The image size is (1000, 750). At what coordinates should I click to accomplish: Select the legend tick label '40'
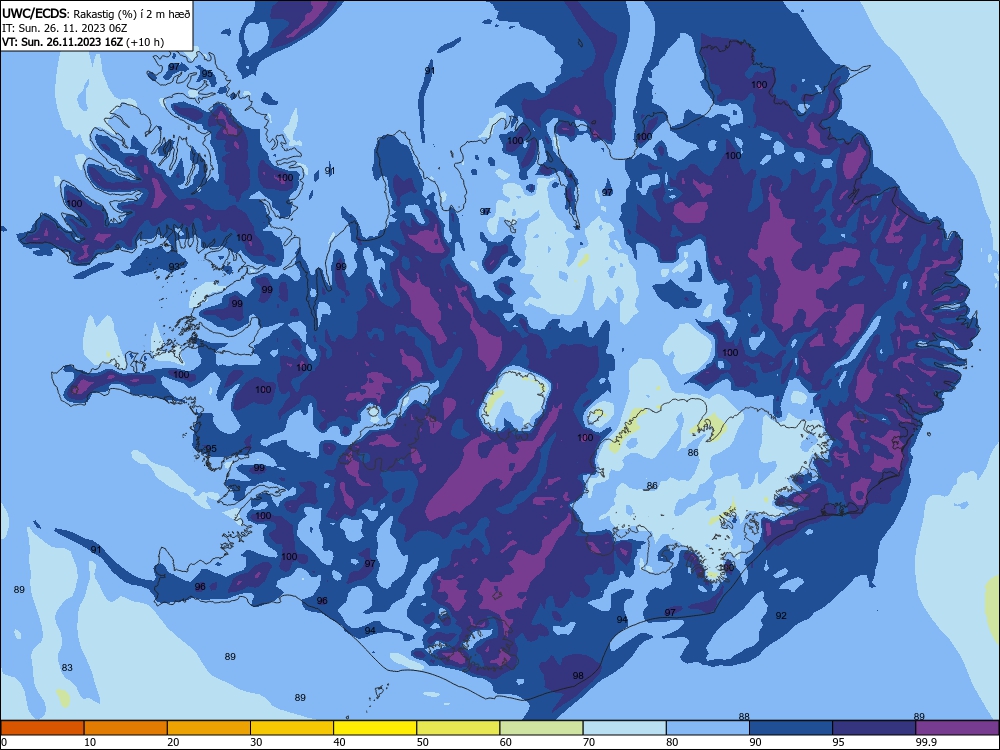point(340,742)
